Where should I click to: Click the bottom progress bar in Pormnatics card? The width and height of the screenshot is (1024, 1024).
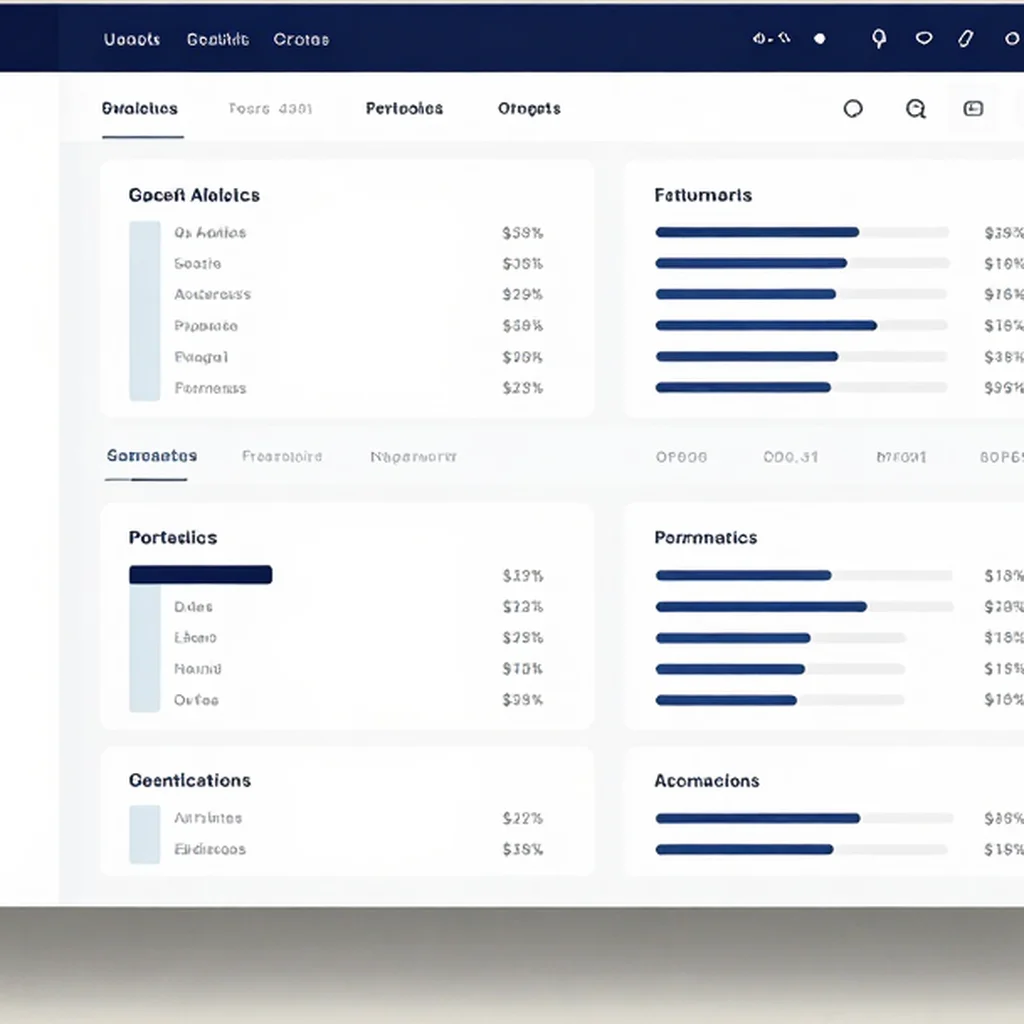pyautogui.click(x=780, y=700)
